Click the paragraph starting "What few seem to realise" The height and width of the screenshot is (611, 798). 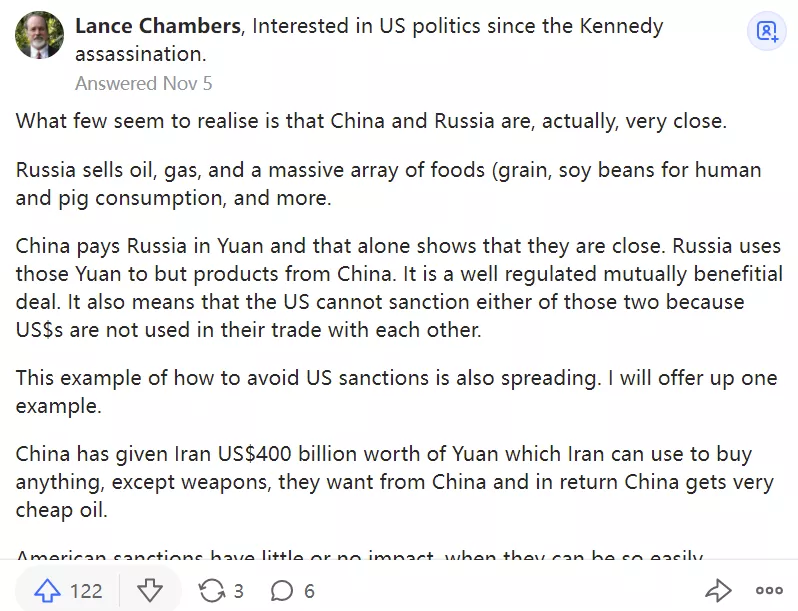point(370,121)
